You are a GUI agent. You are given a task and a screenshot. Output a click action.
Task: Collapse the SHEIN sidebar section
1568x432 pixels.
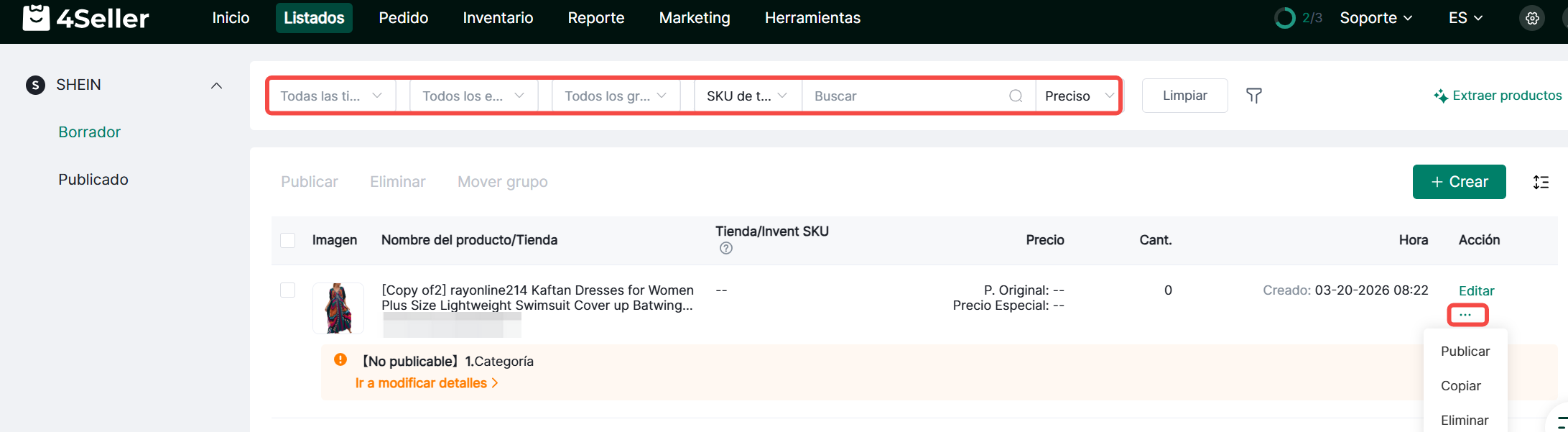click(x=216, y=86)
